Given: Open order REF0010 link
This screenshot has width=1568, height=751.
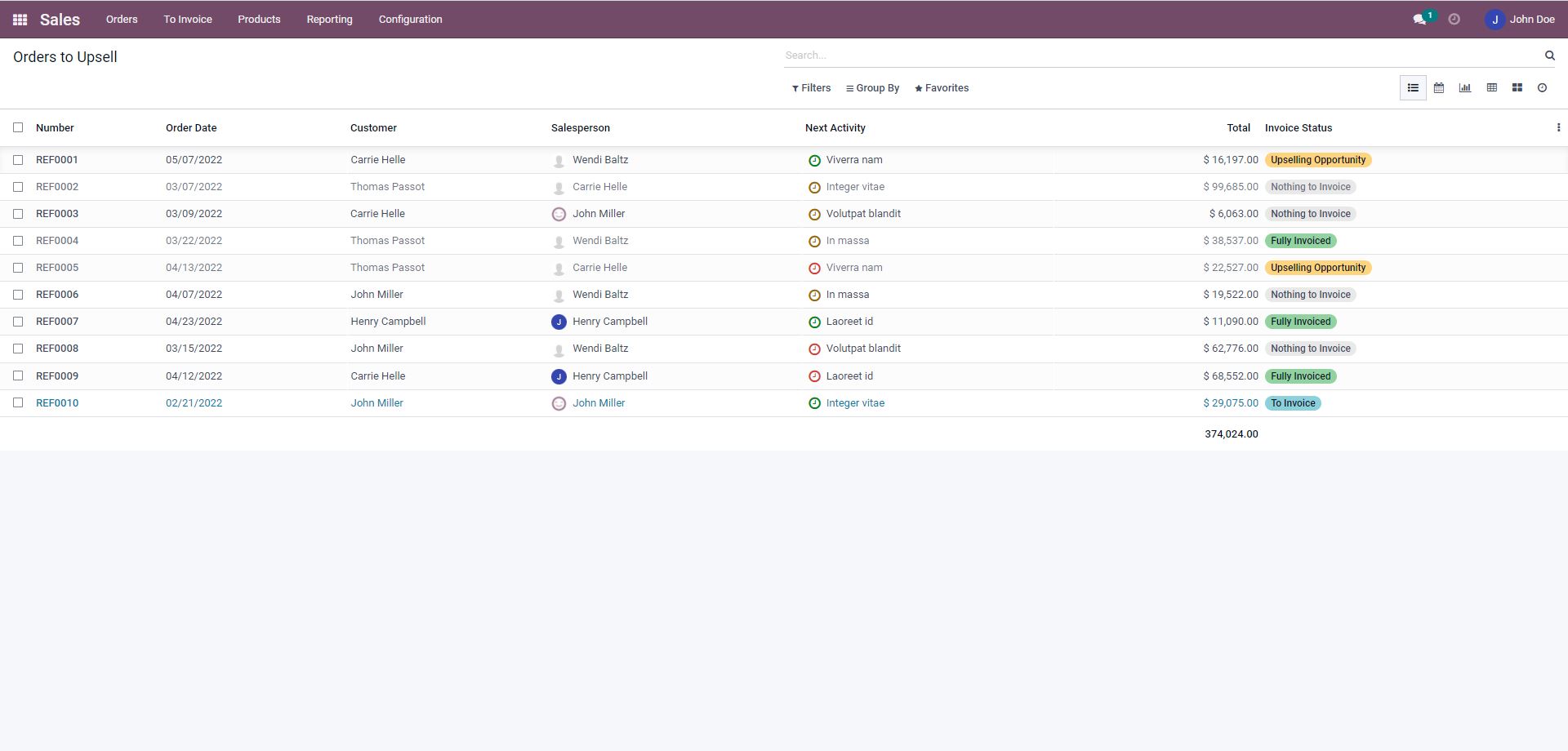Looking at the screenshot, I should pos(57,403).
